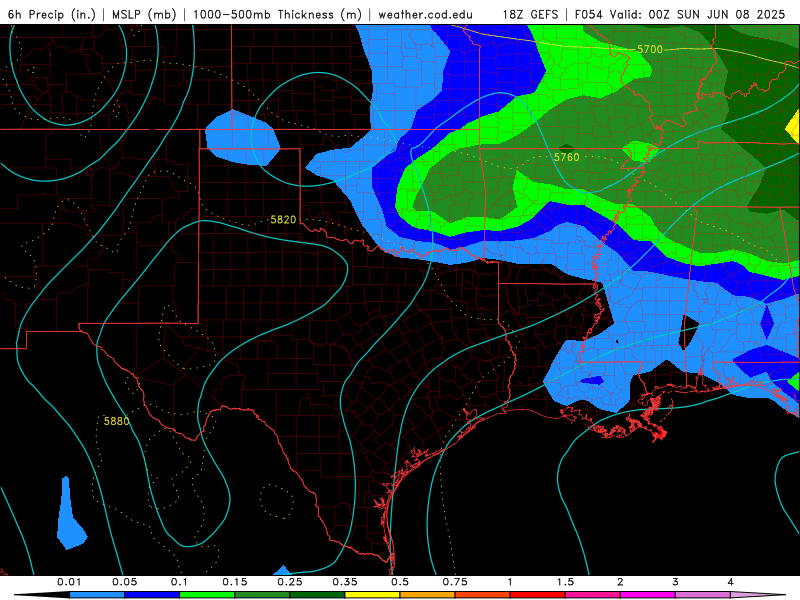The width and height of the screenshot is (800, 600).
Task: Click the '1.5' legend value
Action: tap(565, 582)
